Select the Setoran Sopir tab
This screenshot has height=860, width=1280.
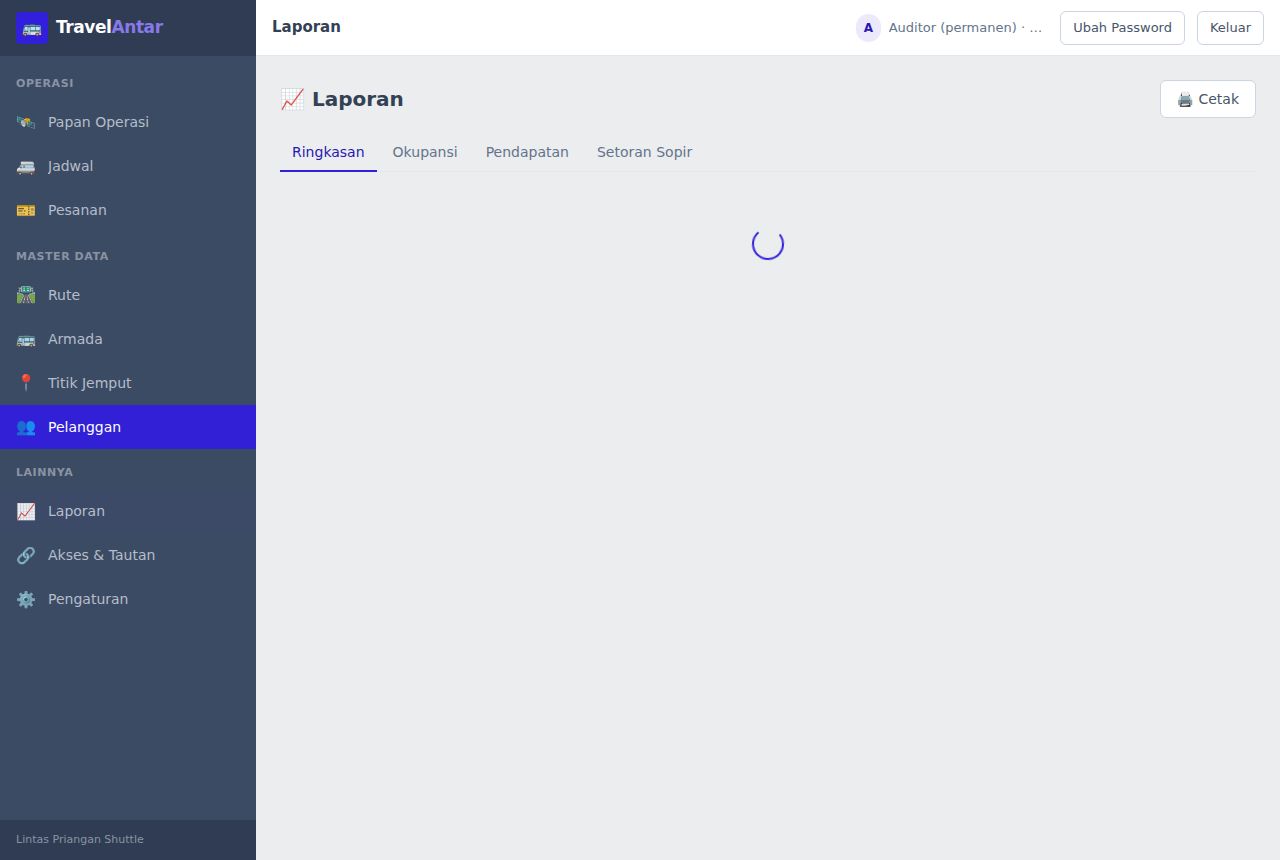pos(644,152)
